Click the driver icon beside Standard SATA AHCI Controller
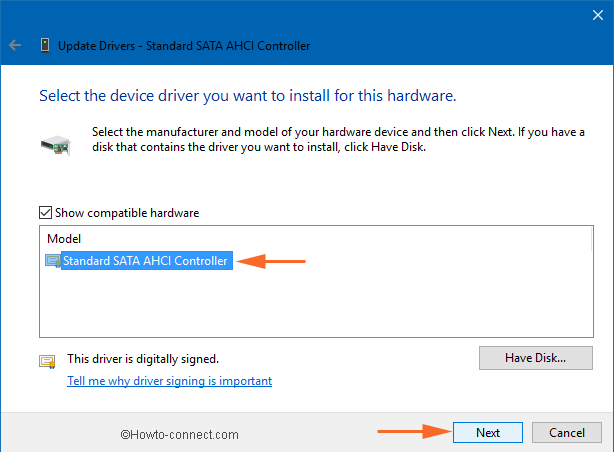The image size is (614, 452). [x=53, y=261]
